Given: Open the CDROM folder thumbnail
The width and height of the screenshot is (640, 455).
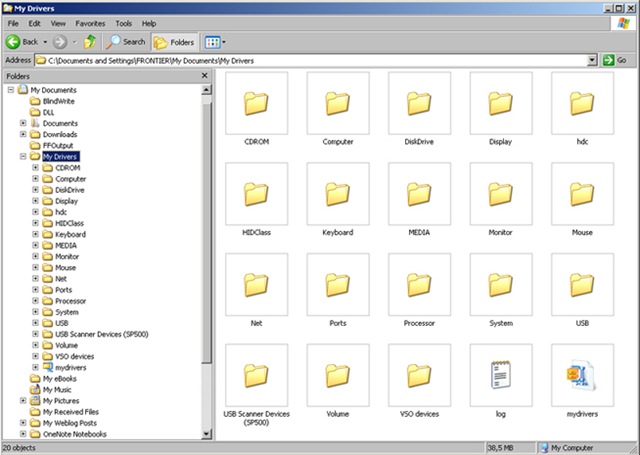Looking at the screenshot, I should tap(256, 103).
